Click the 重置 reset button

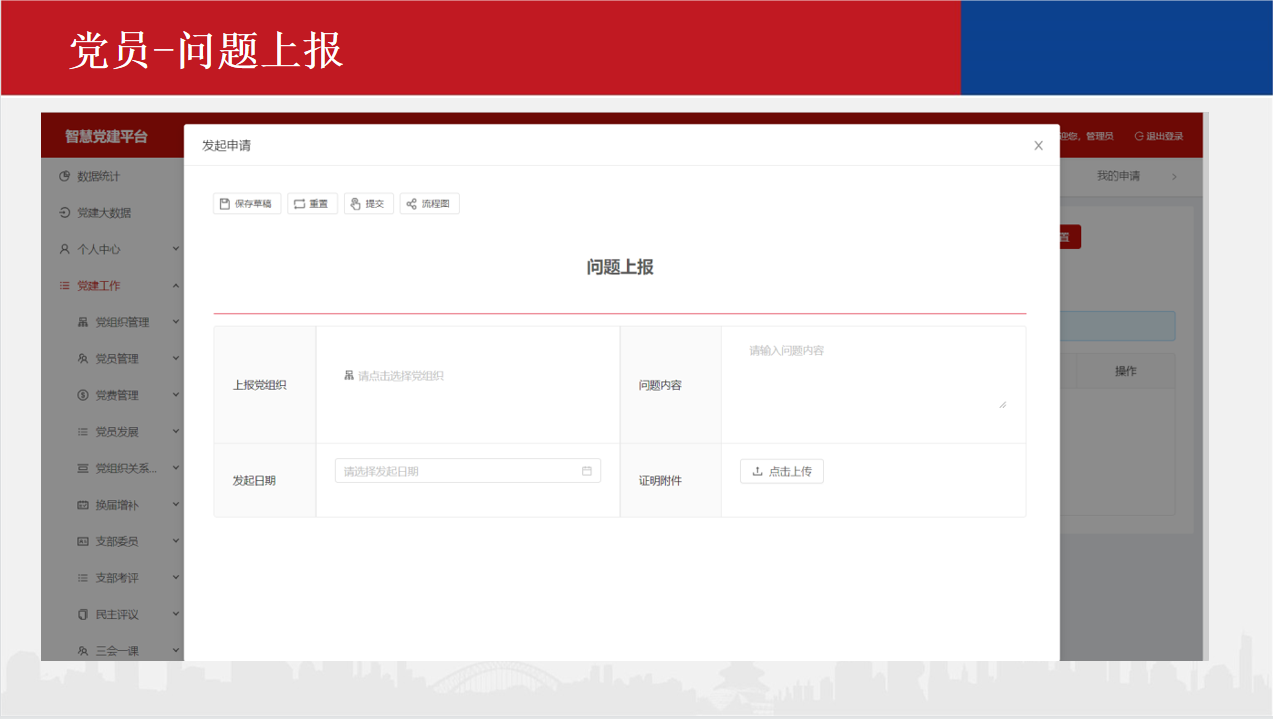(x=312, y=204)
